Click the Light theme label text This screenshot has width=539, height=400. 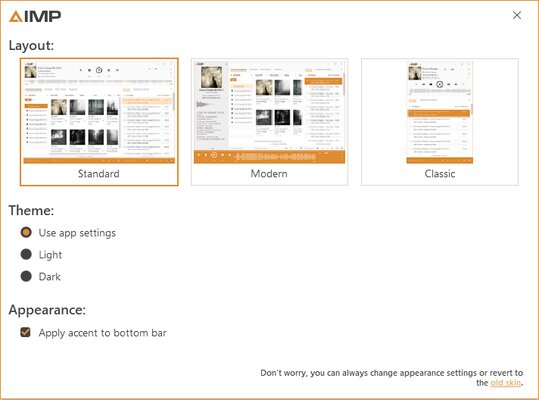pyautogui.click(x=50, y=255)
